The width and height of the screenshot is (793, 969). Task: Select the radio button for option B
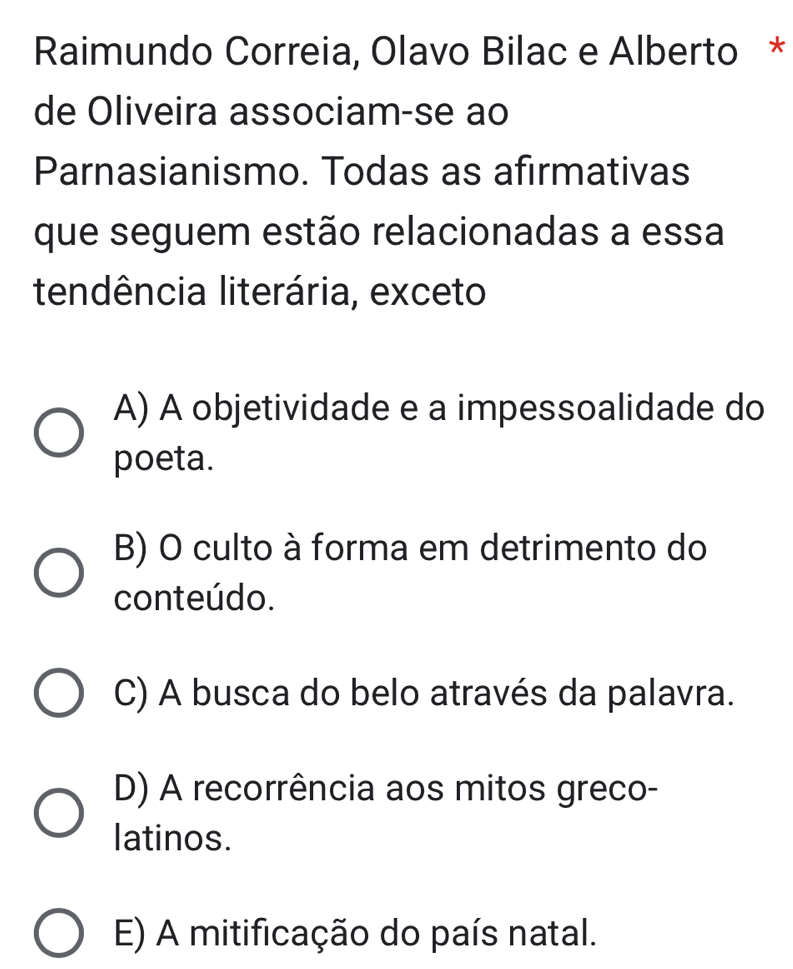[59, 573]
